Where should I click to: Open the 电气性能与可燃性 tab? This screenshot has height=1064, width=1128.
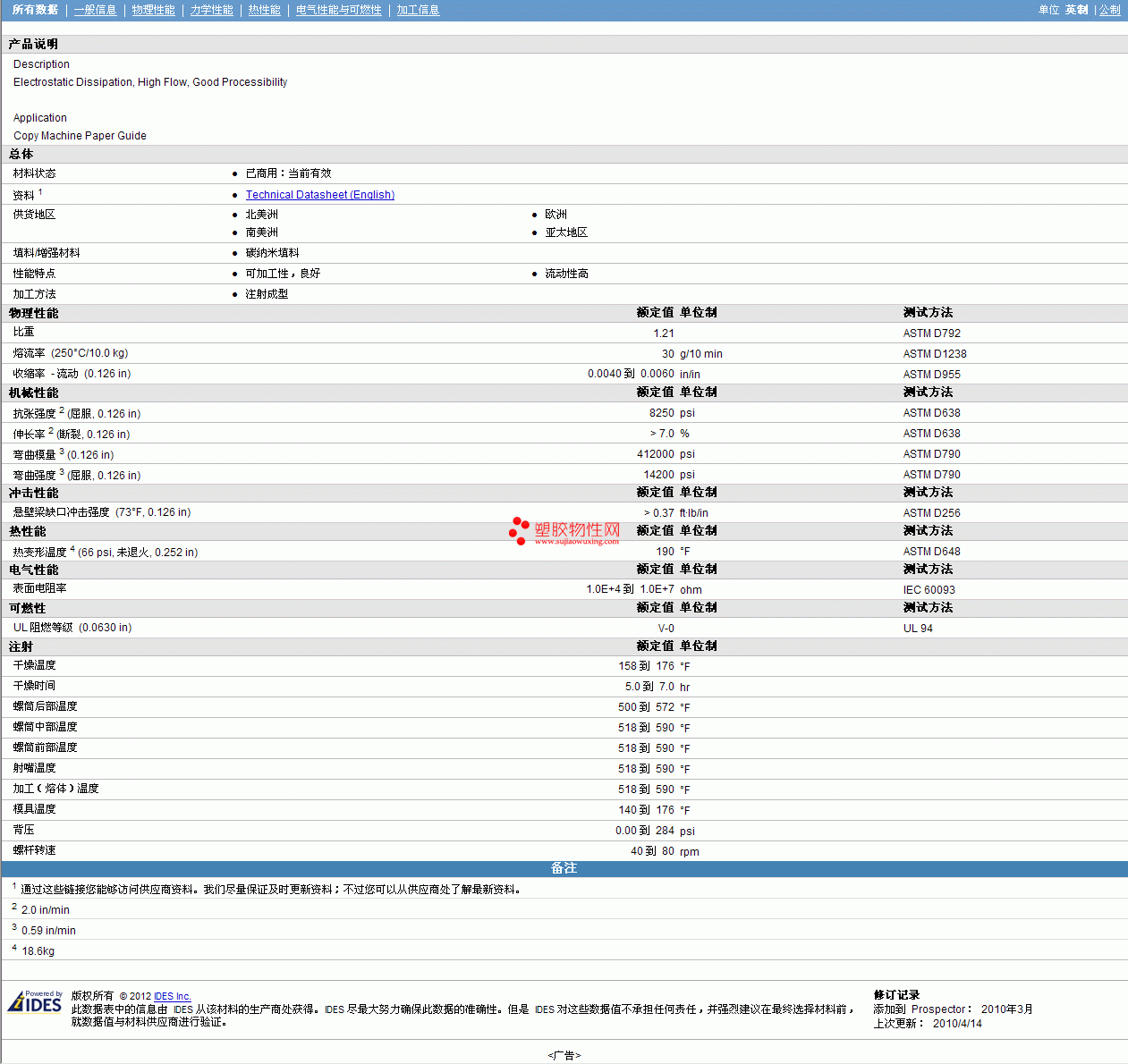pos(338,10)
